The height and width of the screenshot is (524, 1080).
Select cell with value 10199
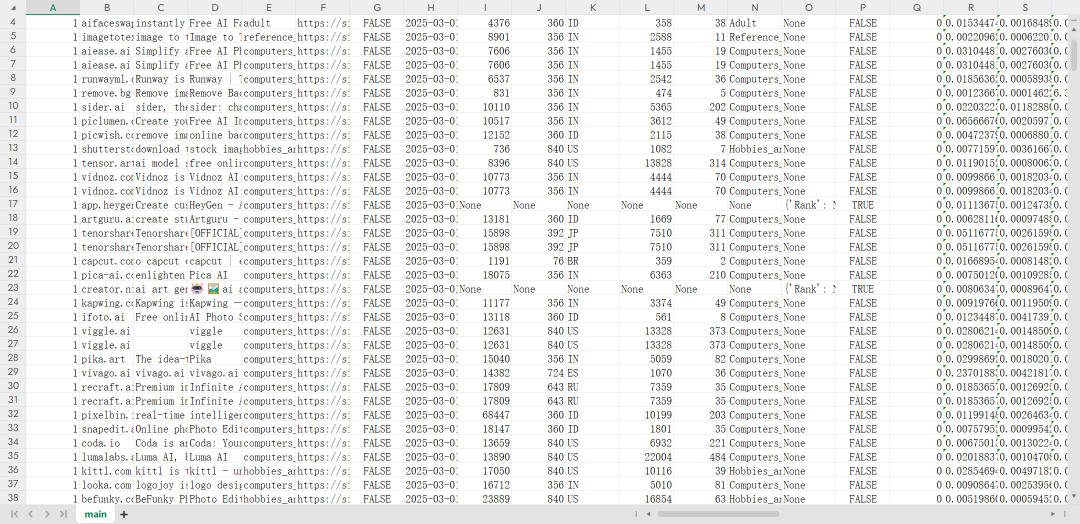(x=647, y=415)
